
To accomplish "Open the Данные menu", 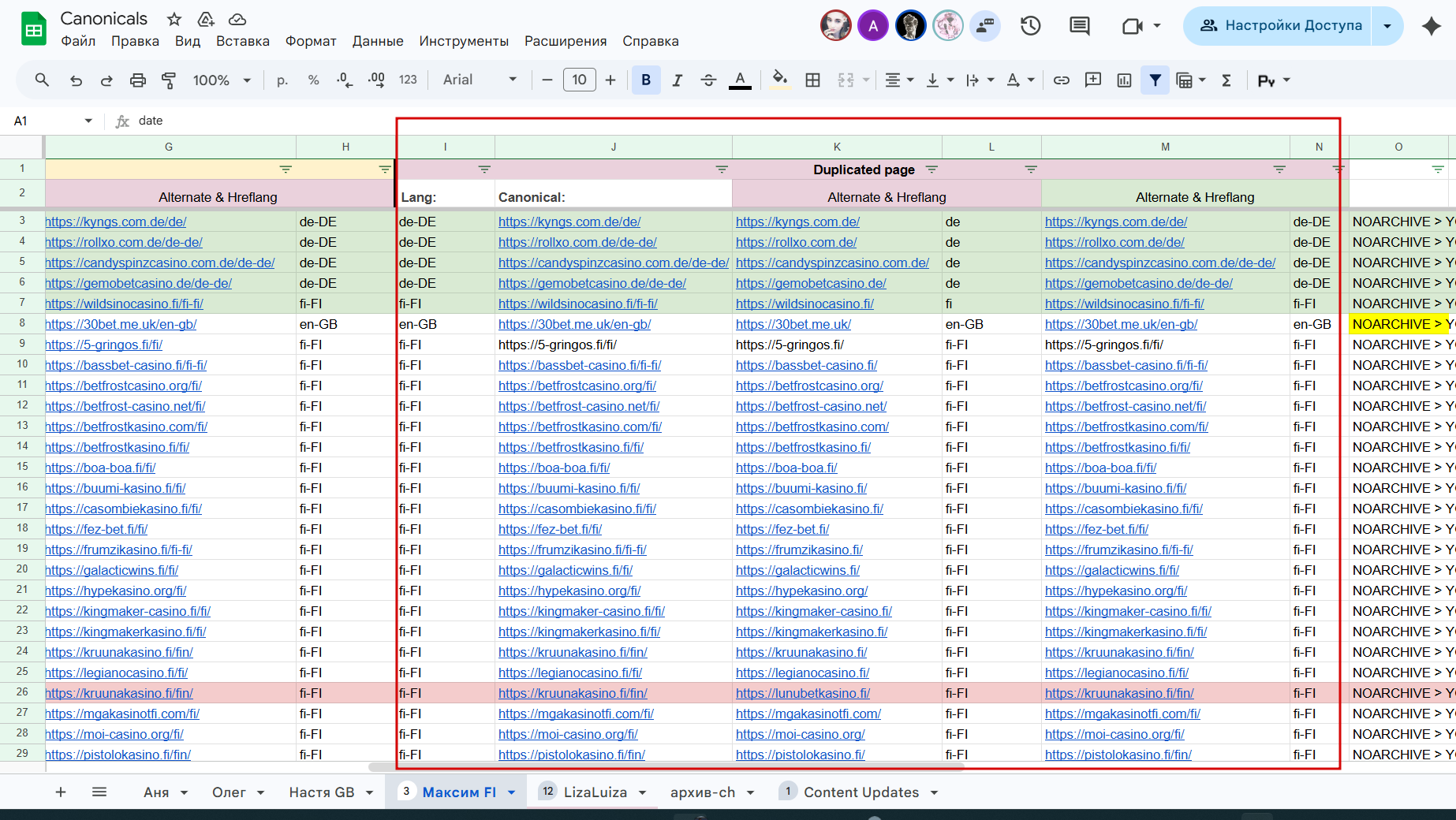I will pos(378,41).
